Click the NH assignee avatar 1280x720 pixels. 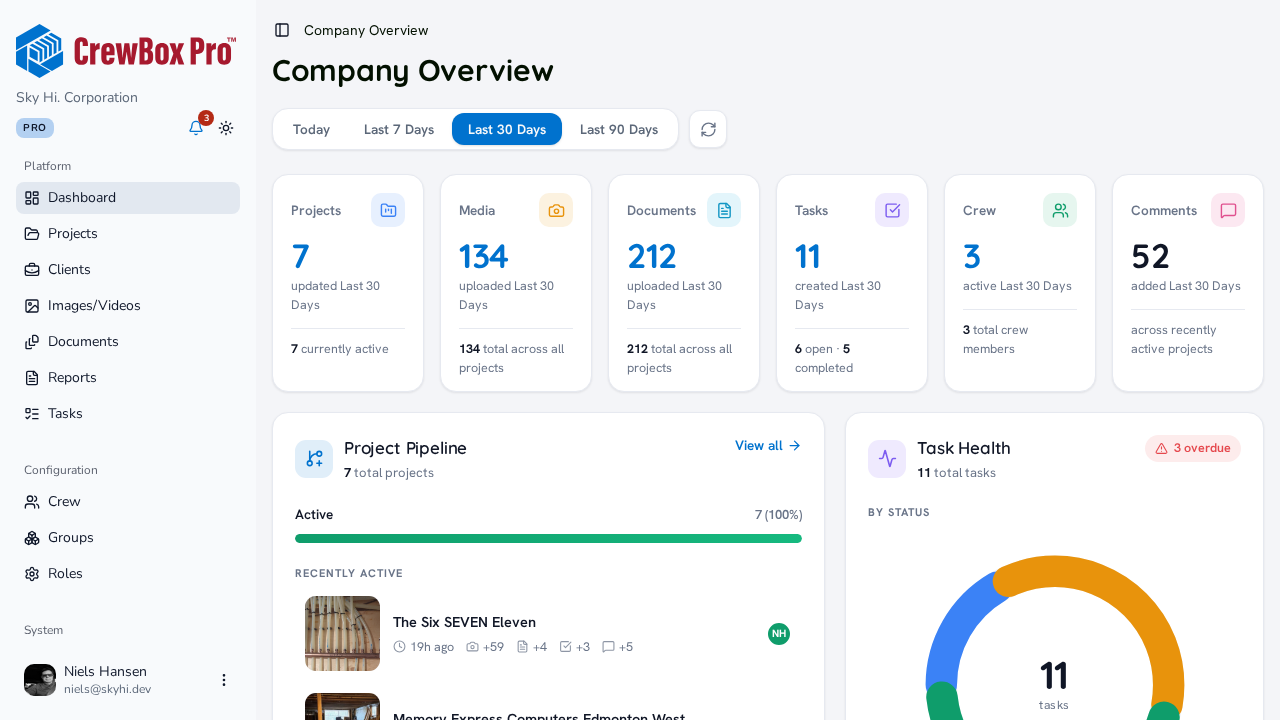[779, 633]
